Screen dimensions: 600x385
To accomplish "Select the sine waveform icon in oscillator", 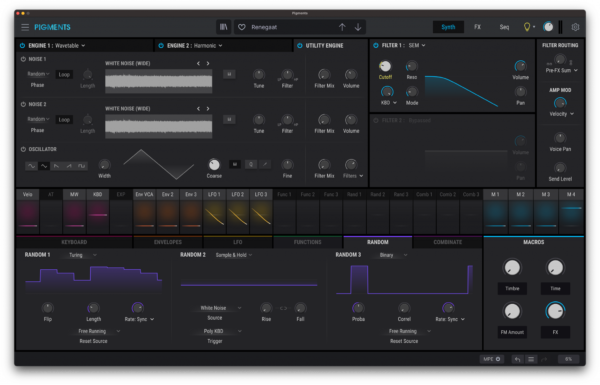I will click(x=31, y=166).
